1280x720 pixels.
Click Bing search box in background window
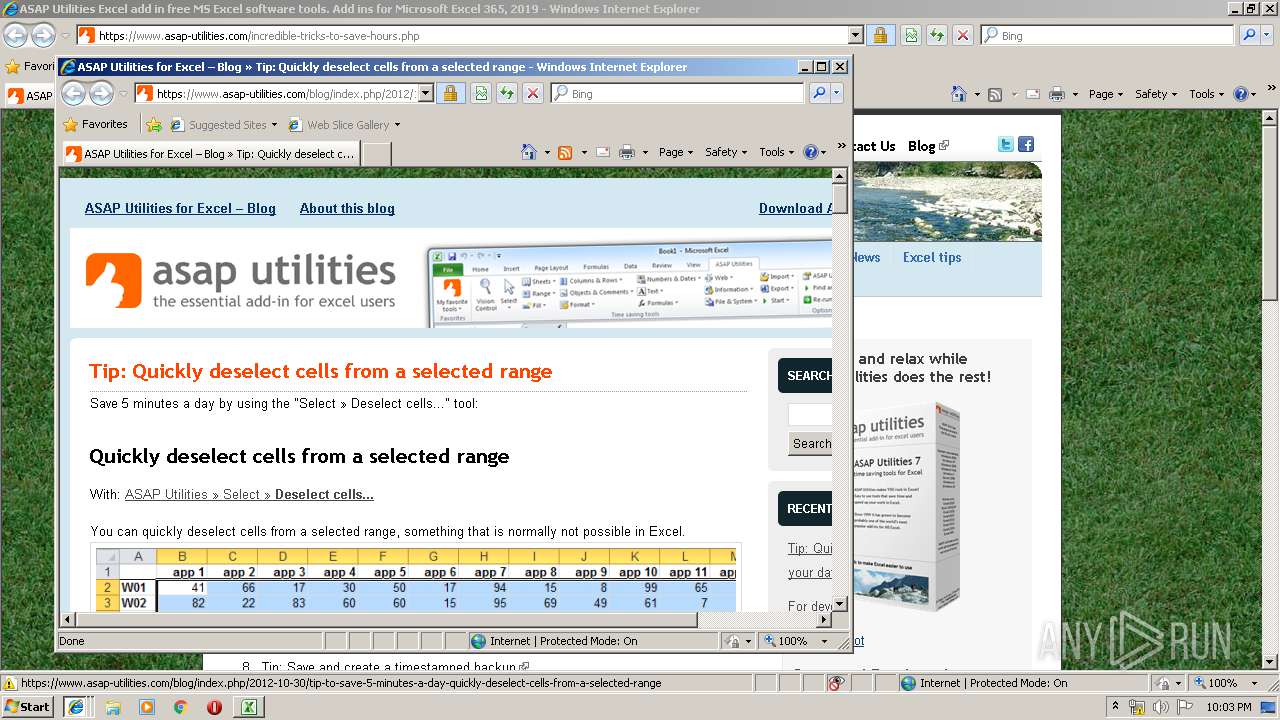click(x=1108, y=35)
